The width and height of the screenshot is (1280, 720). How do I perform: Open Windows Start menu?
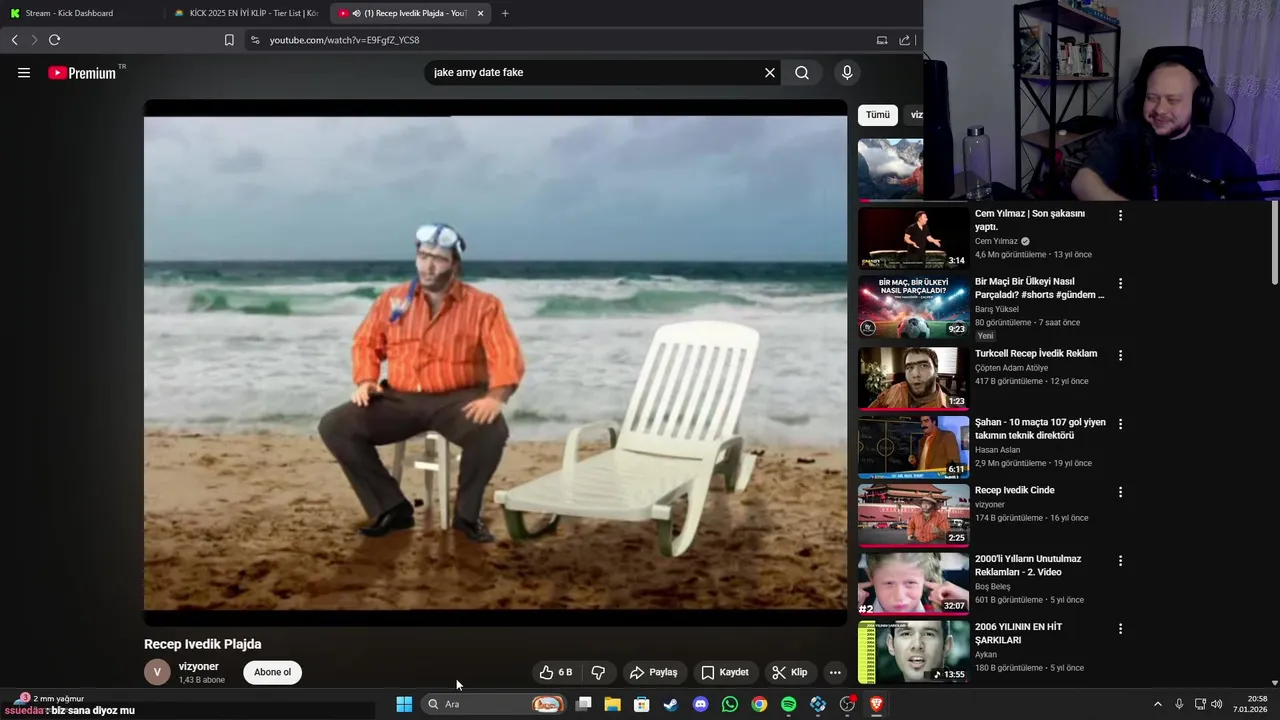click(404, 704)
